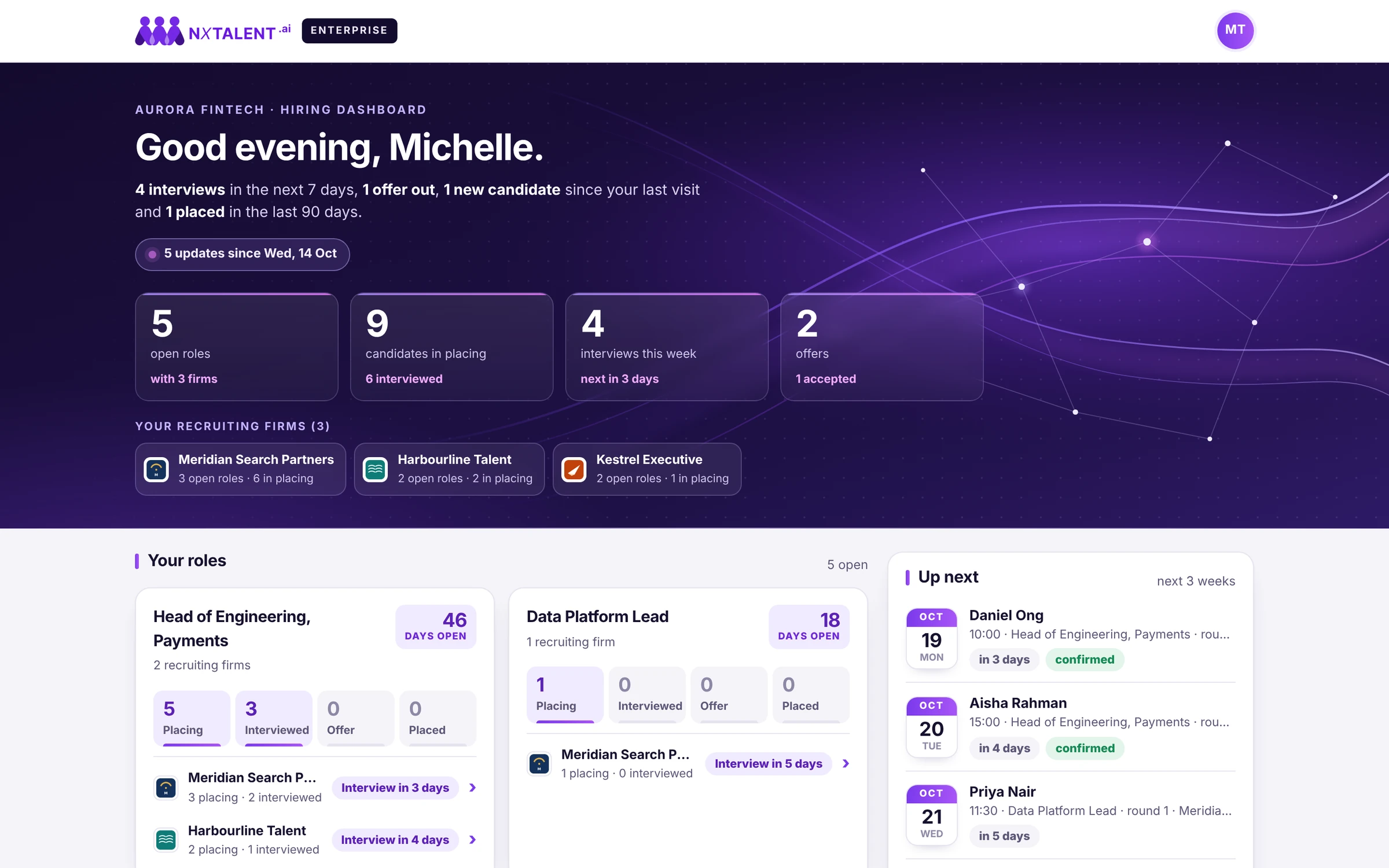This screenshot has width=1389, height=868.
Task: Click 'with 3 firms' subtext
Action: (184, 379)
